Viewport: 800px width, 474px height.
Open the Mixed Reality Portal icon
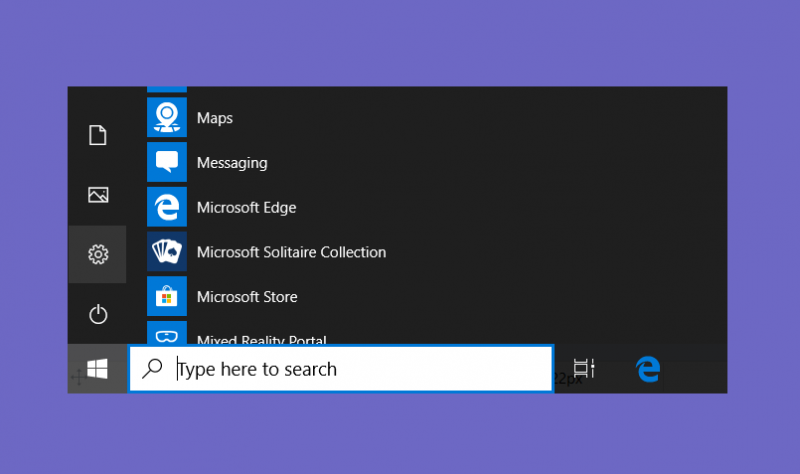[167, 333]
